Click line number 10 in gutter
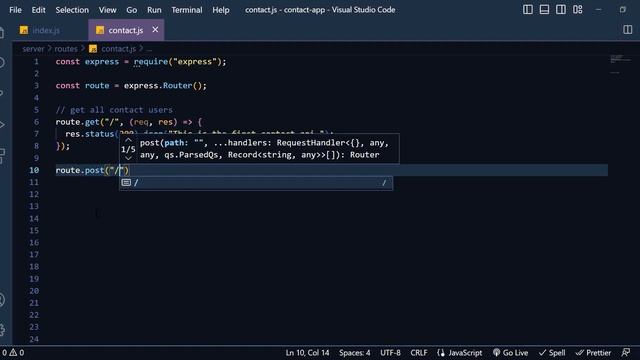The height and width of the screenshot is (360, 640). pos(34,170)
